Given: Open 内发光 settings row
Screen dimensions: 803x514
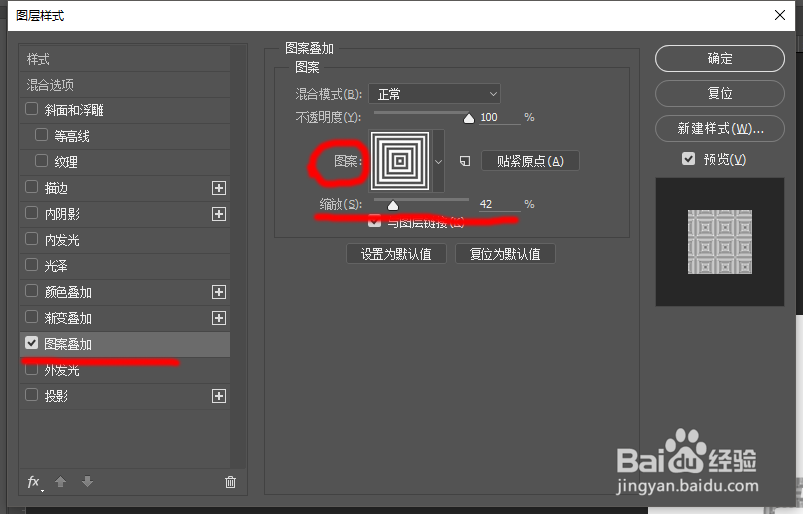Looking at the screenshot, I should coord(125,240).
